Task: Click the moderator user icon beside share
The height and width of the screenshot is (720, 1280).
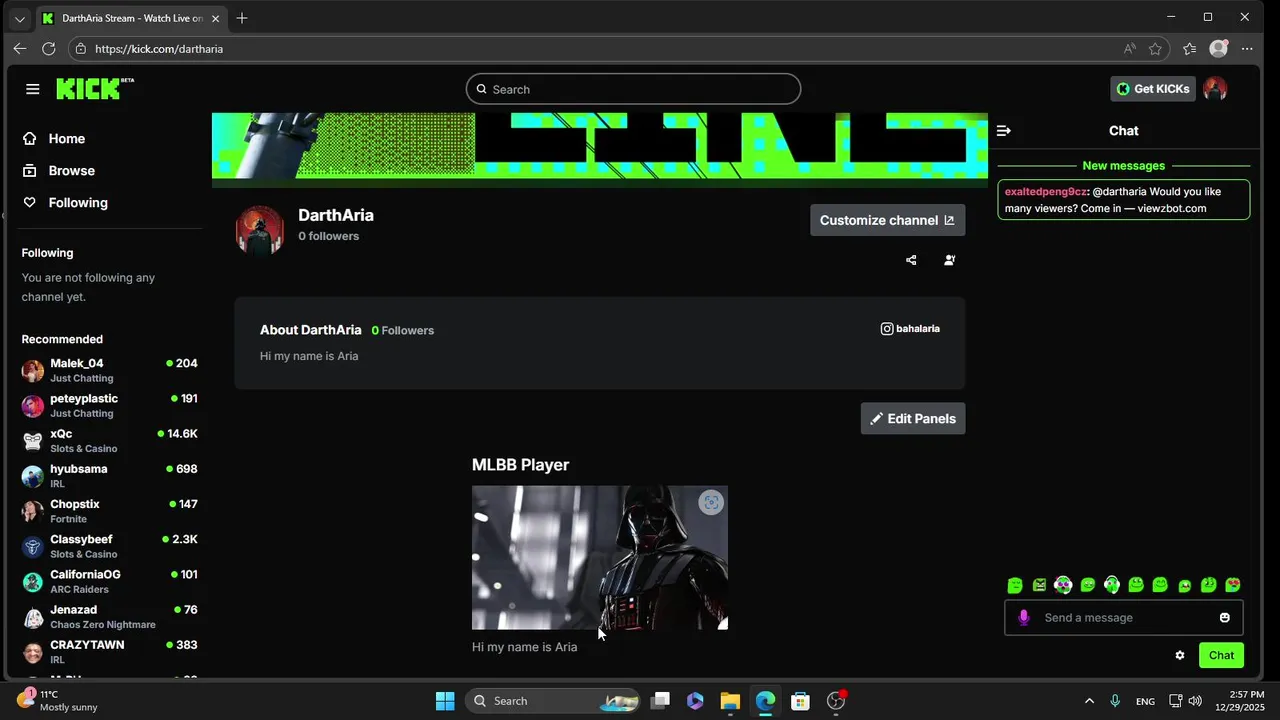Action: [x=949, y=260]
